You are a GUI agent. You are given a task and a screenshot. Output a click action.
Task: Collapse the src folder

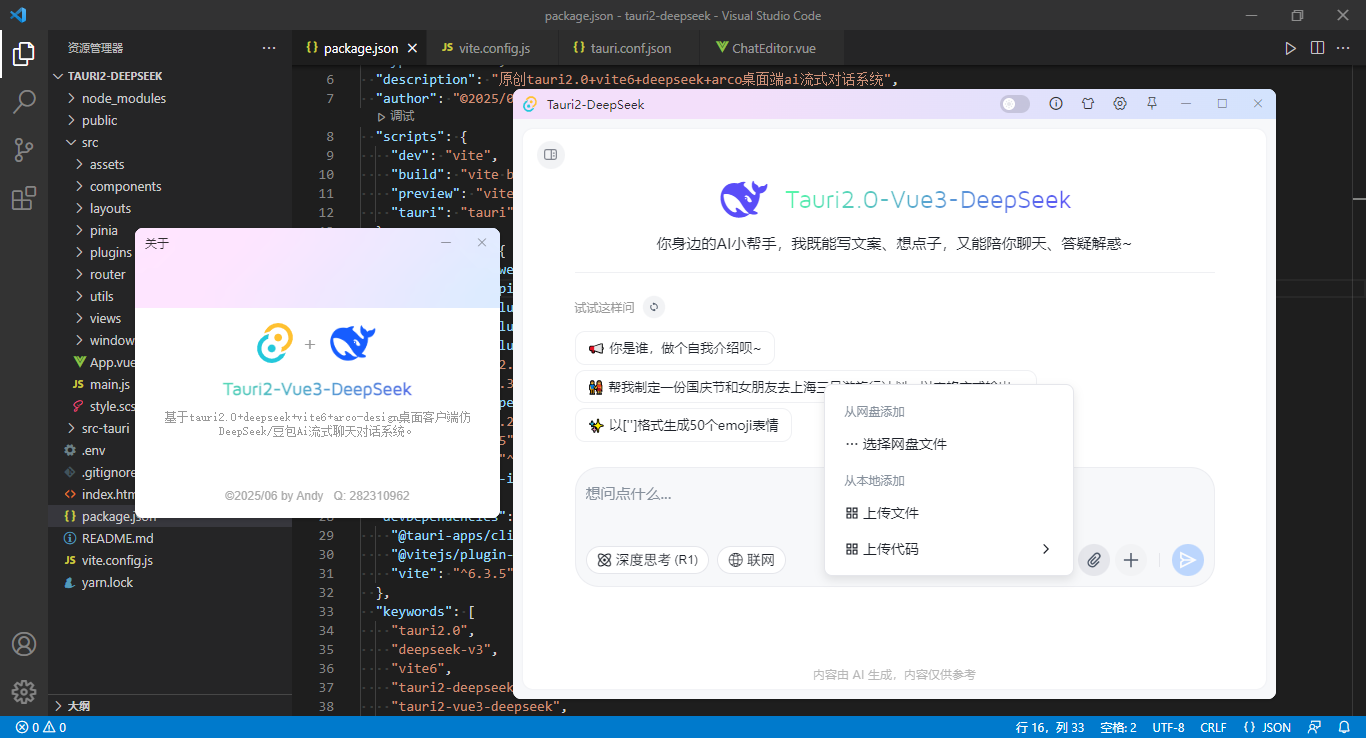(x=170, y=142)
